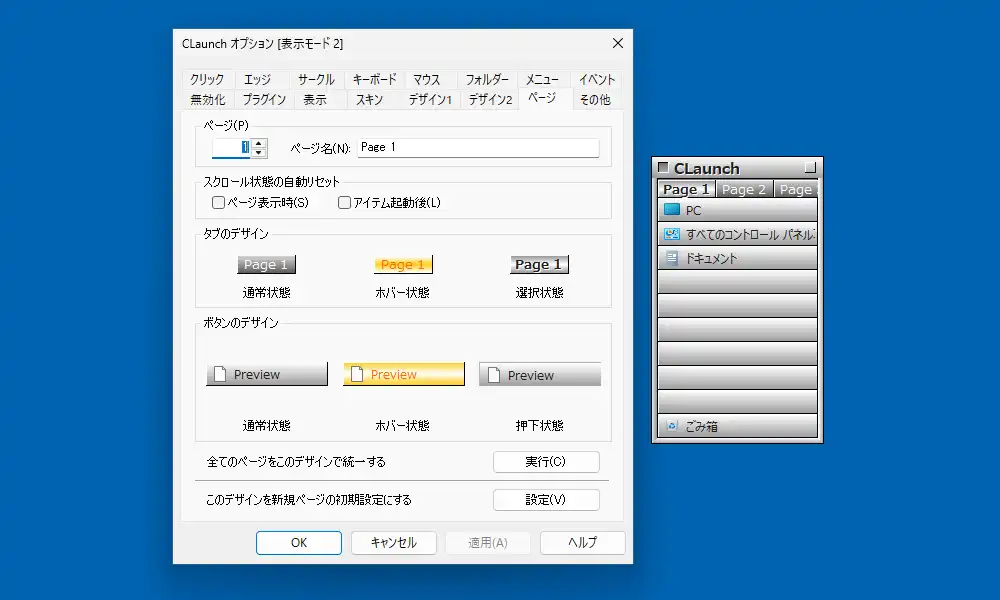Screen dimensions: 1000x600
Task: Switch to the Page 2 tab in the CLaunch window
Action: 744,189
